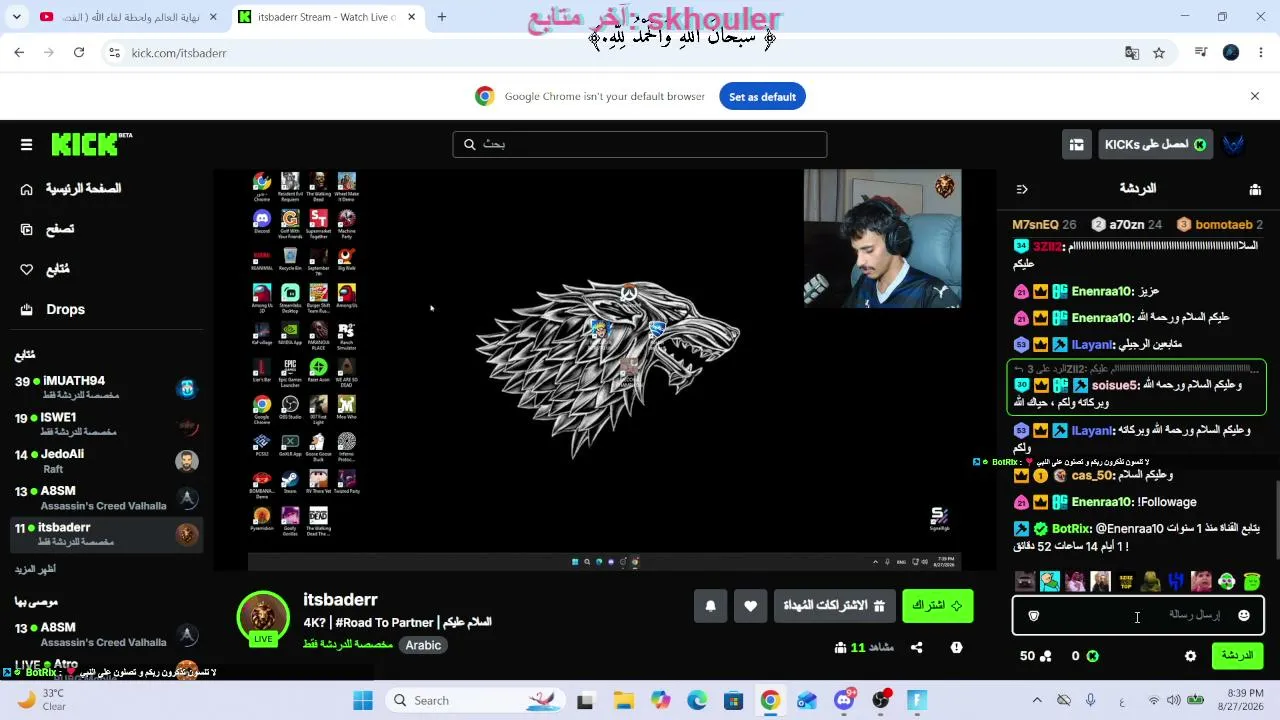
Task: Open chat settings gear icon
Action: click(1190, 656)
